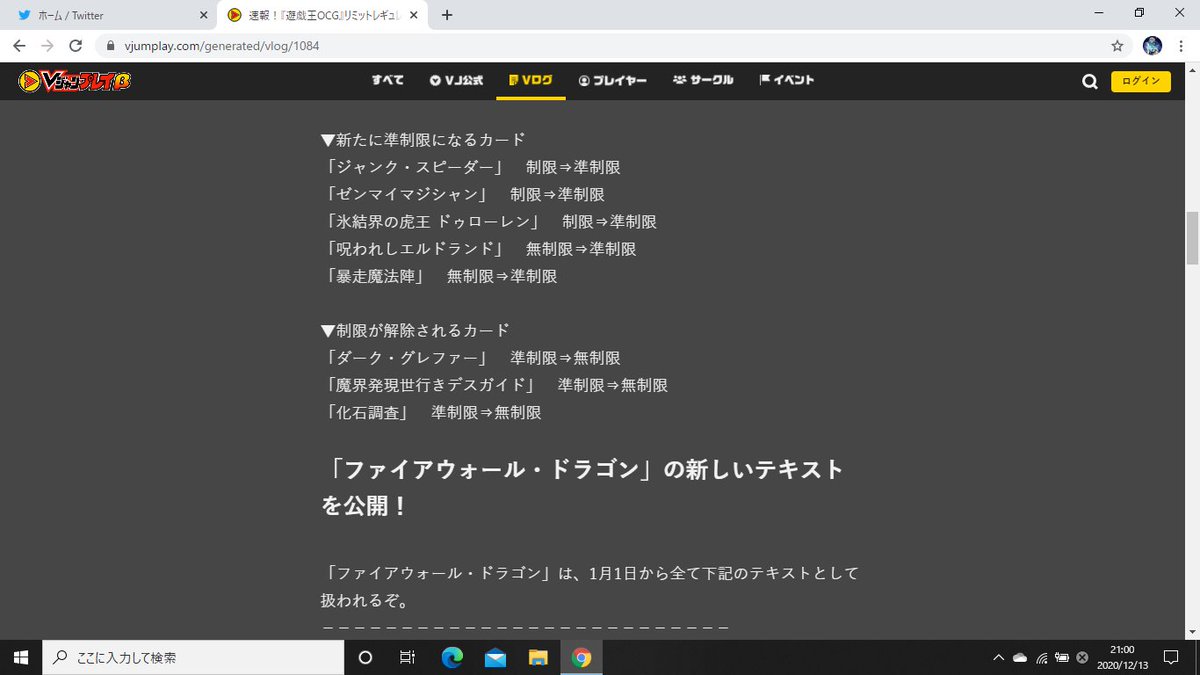The width and height of the screenshot is (1200, 675).
Task: Select the すべて navigation item
Action: 387,80
